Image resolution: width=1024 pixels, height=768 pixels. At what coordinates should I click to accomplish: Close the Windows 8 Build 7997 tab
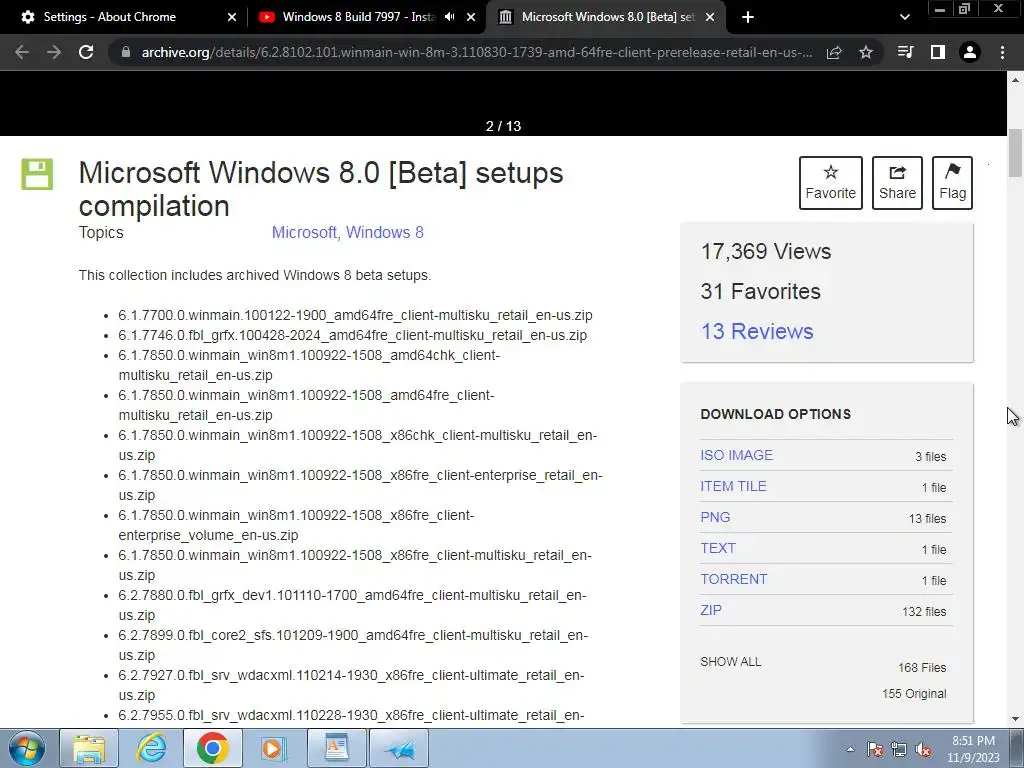coord(471,17)
